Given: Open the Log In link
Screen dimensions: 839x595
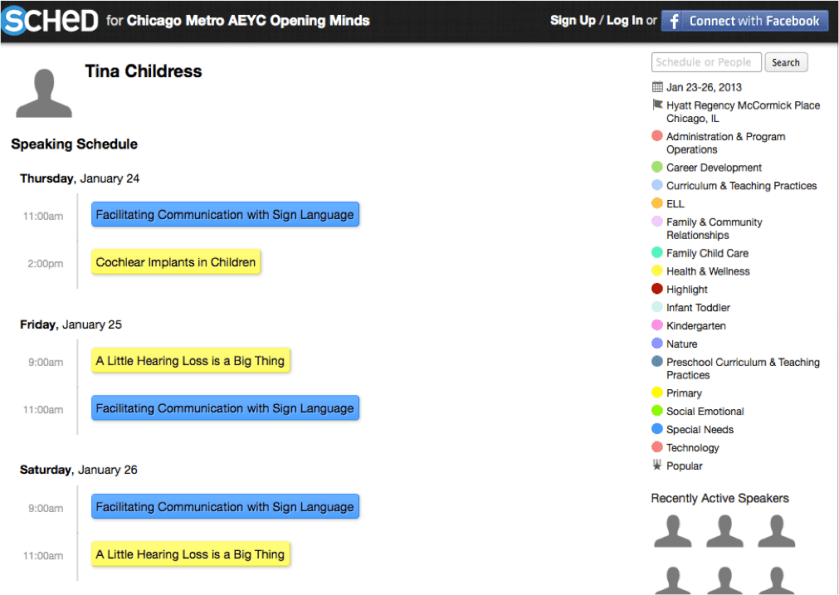Looking at the screenshot, I should pos(624,21).
